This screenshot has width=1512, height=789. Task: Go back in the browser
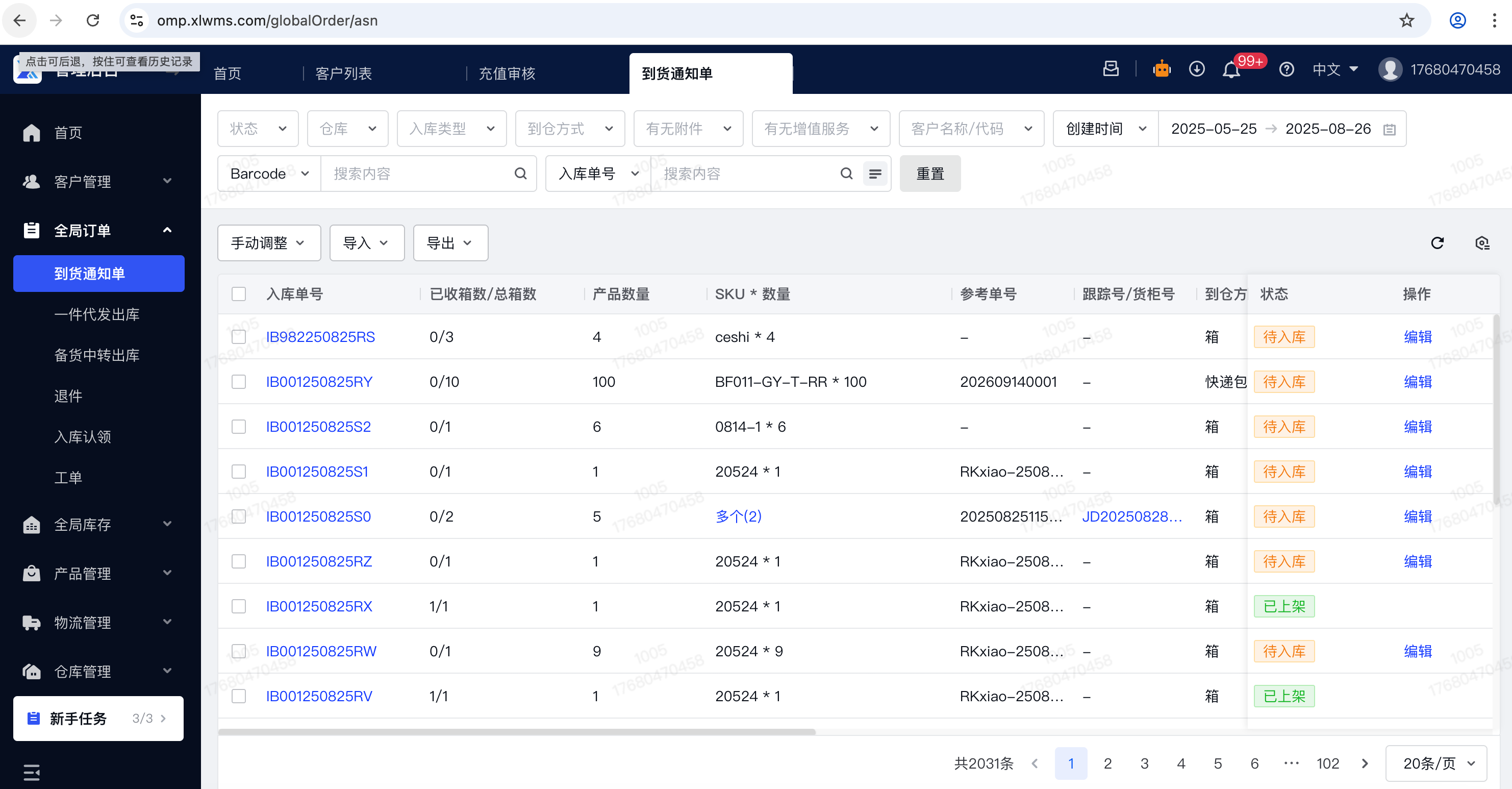point(19,20)
